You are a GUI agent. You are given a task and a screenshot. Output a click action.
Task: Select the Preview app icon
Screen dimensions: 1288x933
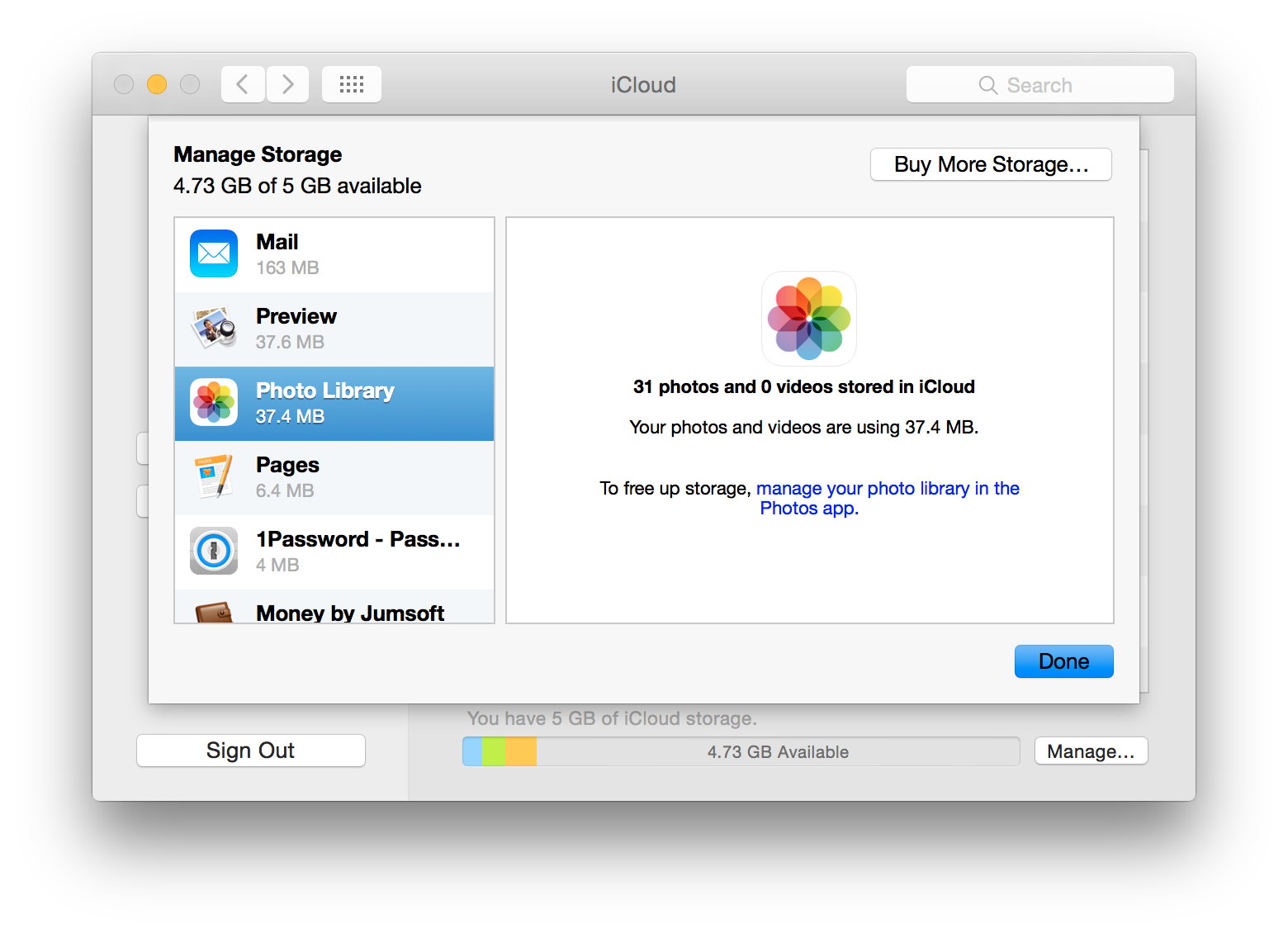tap(213, 328)
